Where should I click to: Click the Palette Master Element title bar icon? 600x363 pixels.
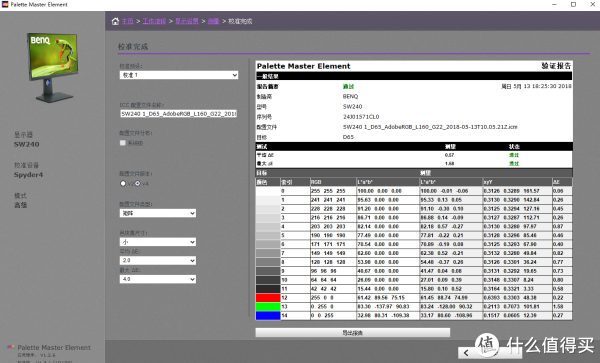5,5
